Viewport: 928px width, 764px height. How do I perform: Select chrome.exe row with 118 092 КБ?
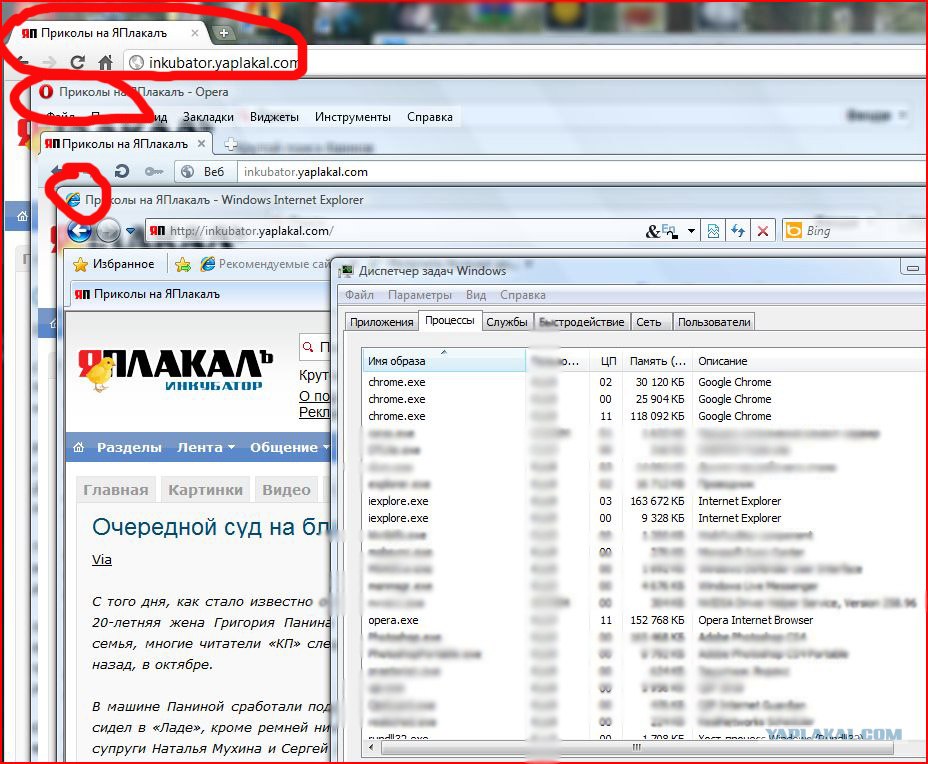645,416
